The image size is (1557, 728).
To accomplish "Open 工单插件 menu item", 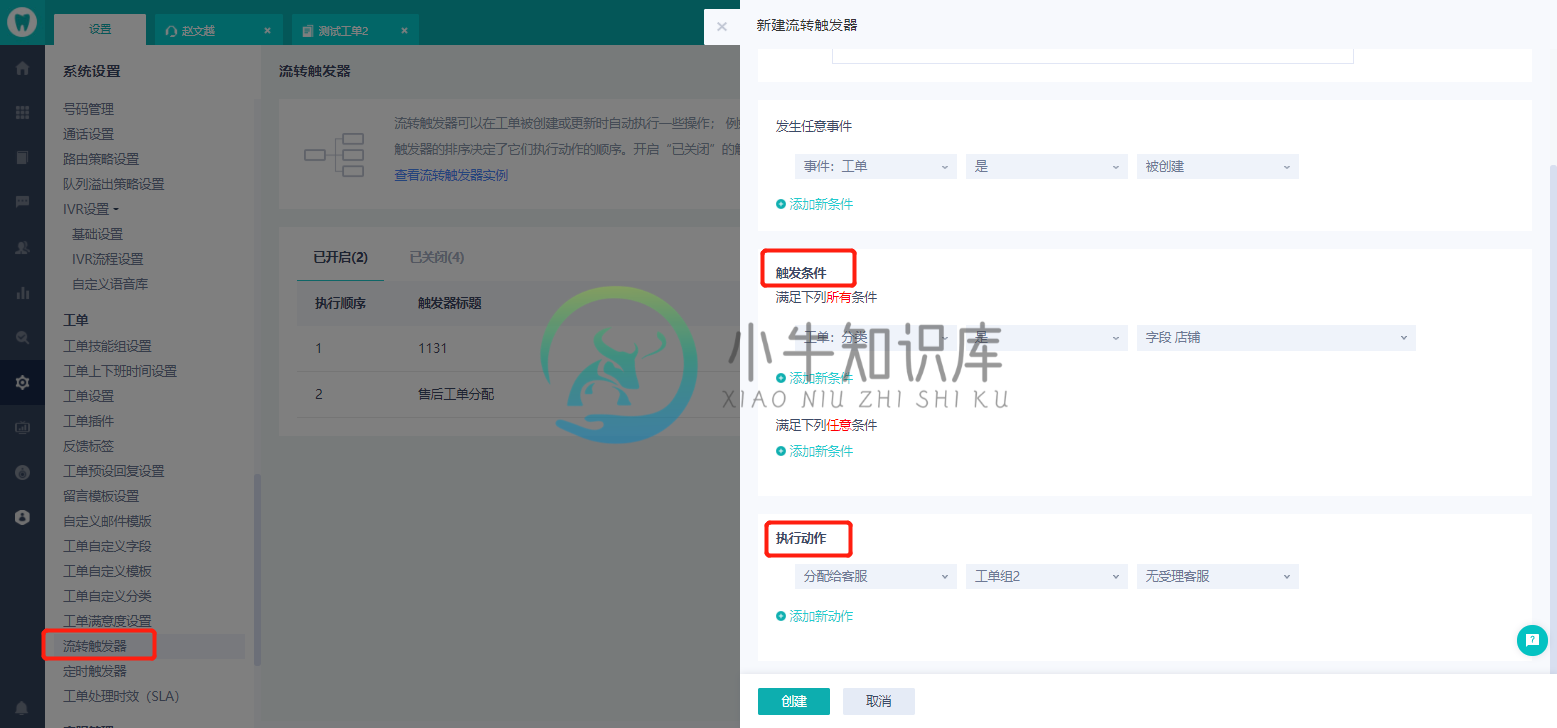I will point(88,421).
